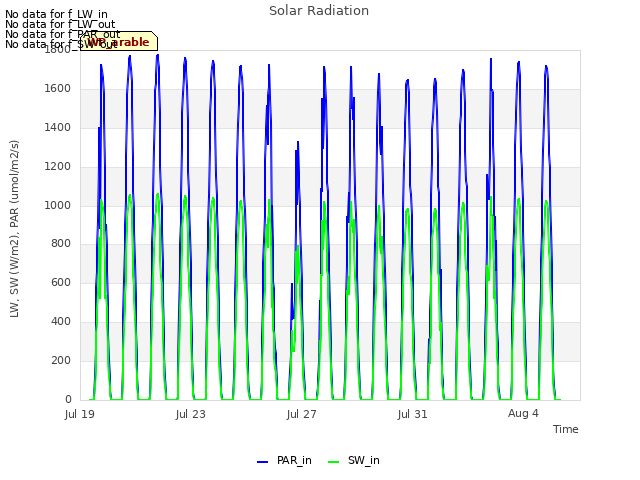This screenshot has height=480, width=640.
Task: Click the 400 y-axis tick label
Action: click(x=61, y=322)
